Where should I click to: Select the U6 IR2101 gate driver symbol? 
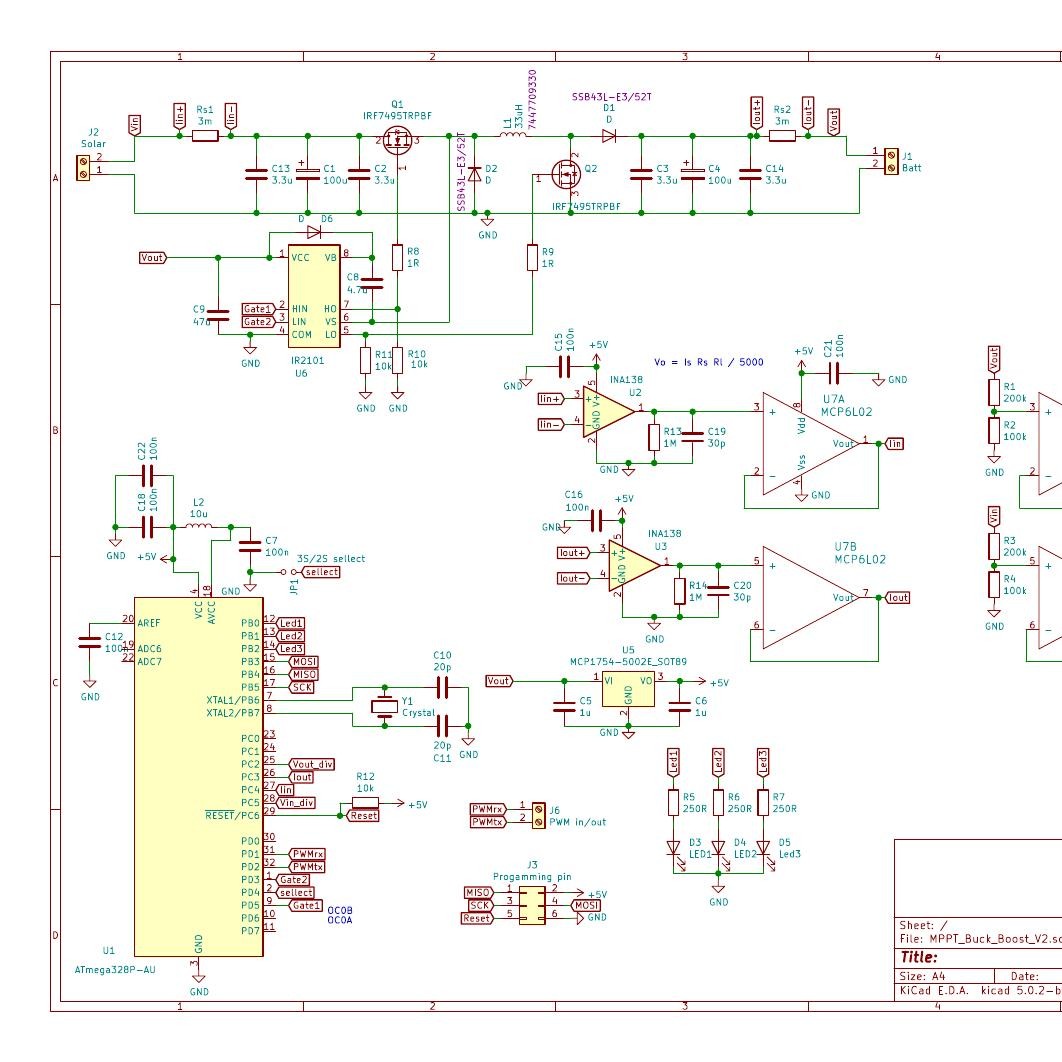point(313,295)
